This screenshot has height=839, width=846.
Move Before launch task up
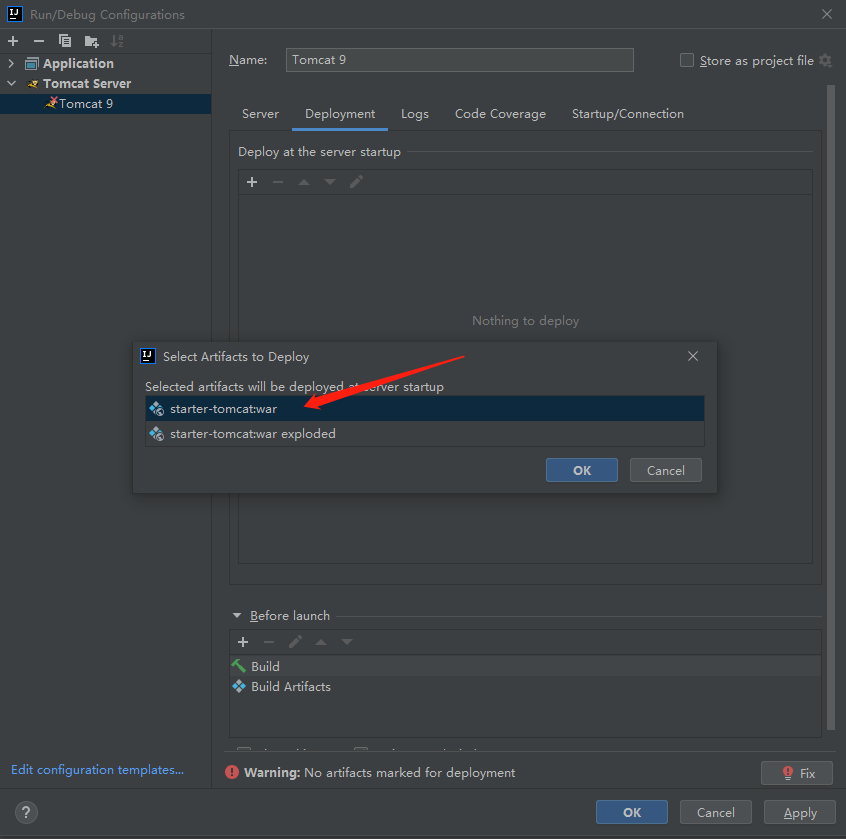[x=321, y=642]
